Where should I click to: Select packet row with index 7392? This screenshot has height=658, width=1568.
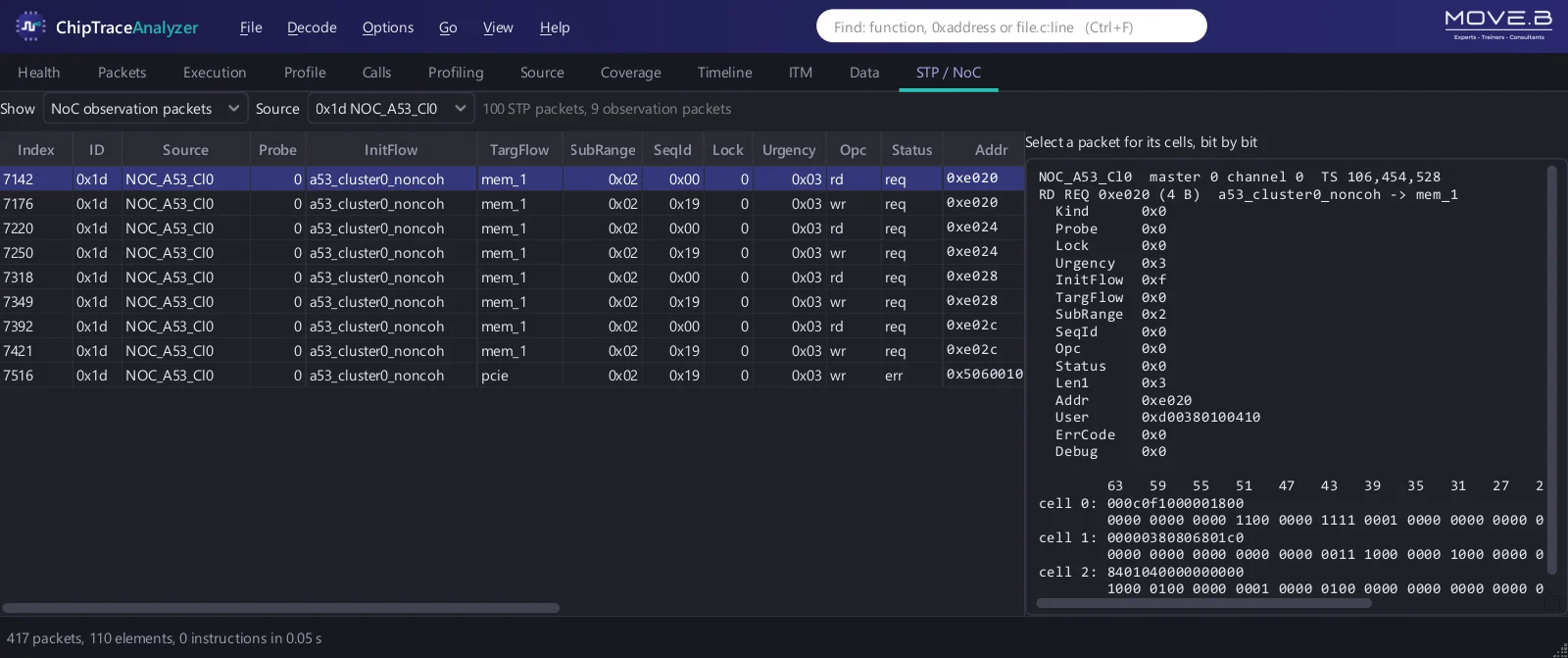512,327
